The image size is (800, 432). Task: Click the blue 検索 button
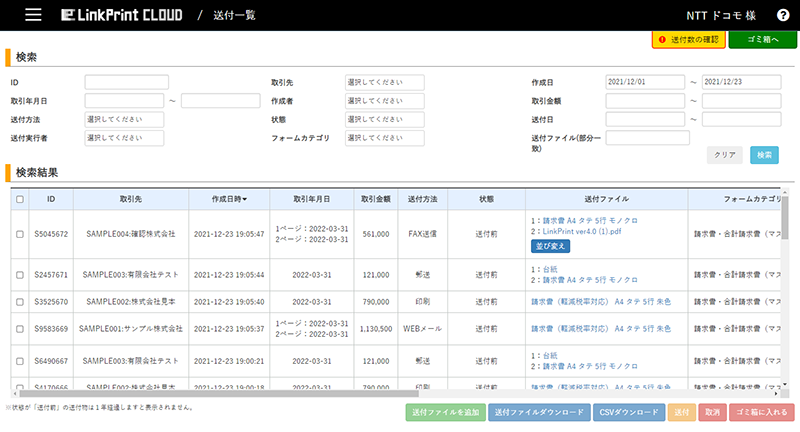[x=764, y=155]
